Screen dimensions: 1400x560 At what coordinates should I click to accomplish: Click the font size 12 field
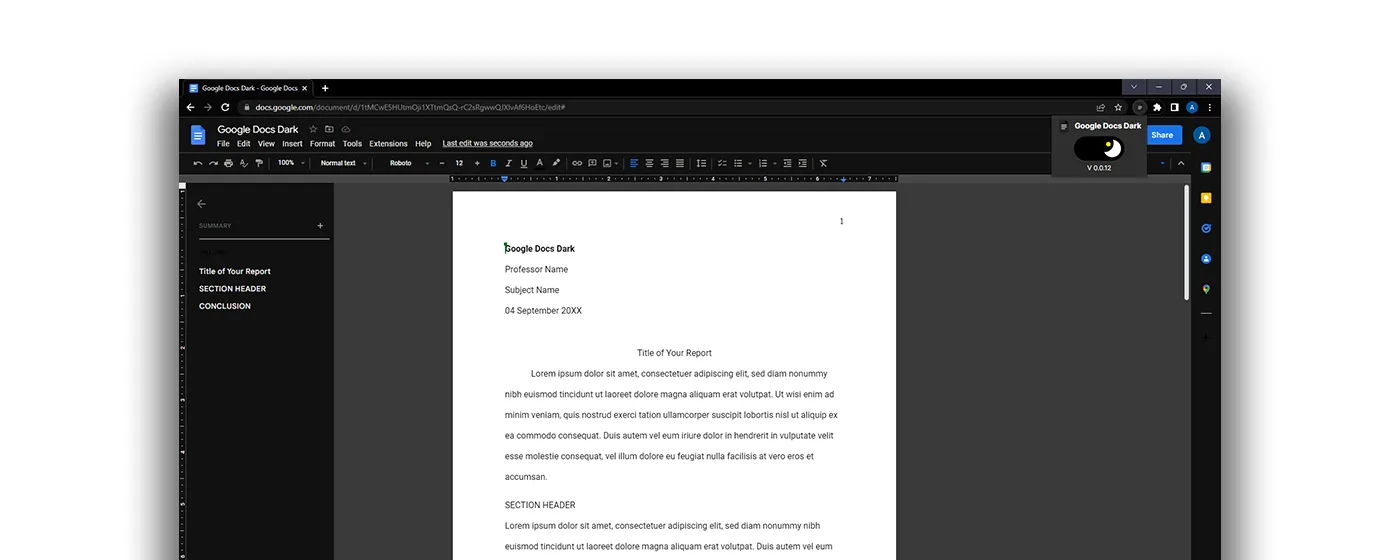coord(459,163)
